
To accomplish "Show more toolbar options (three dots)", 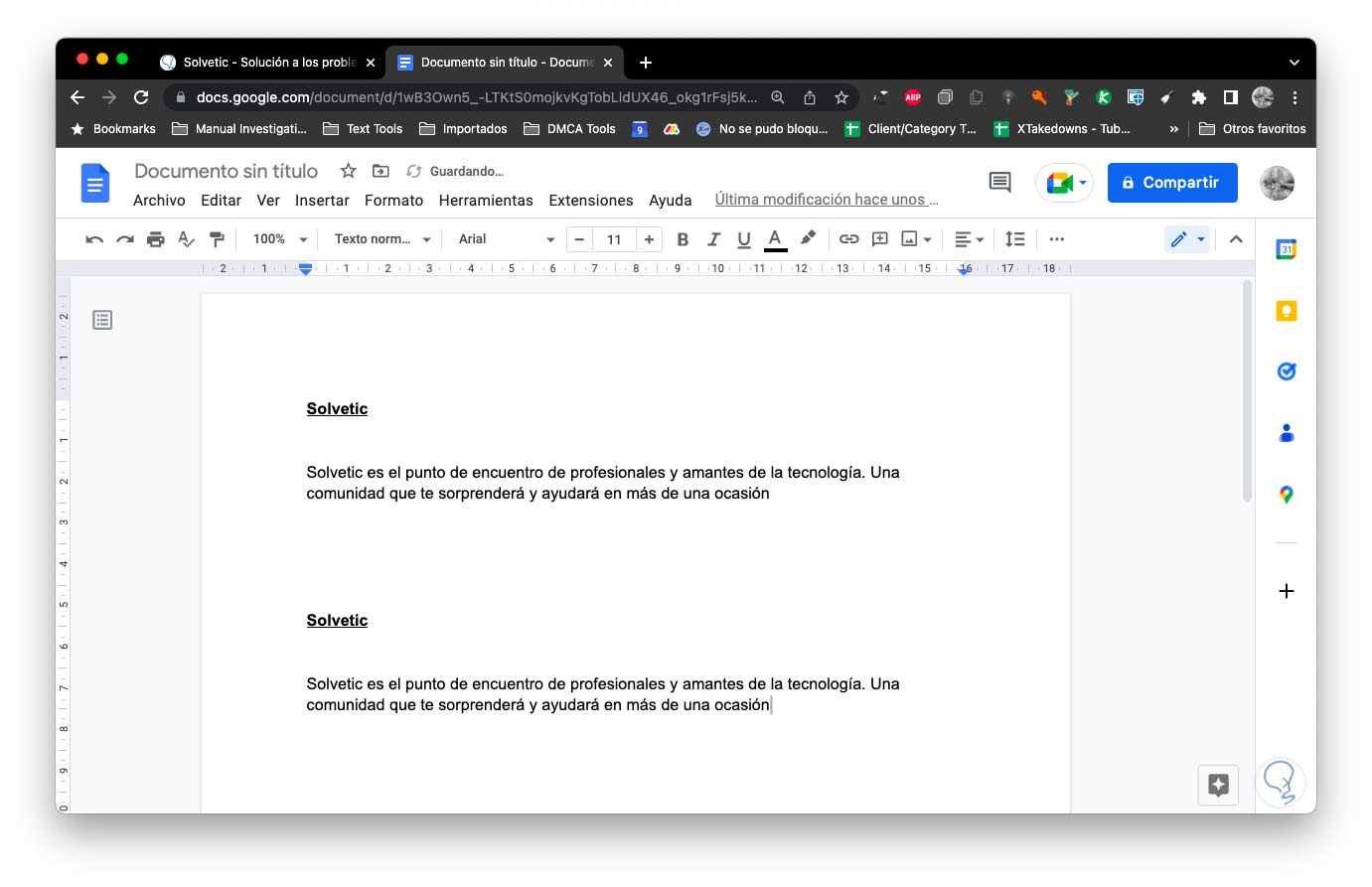I will 1057,239.
